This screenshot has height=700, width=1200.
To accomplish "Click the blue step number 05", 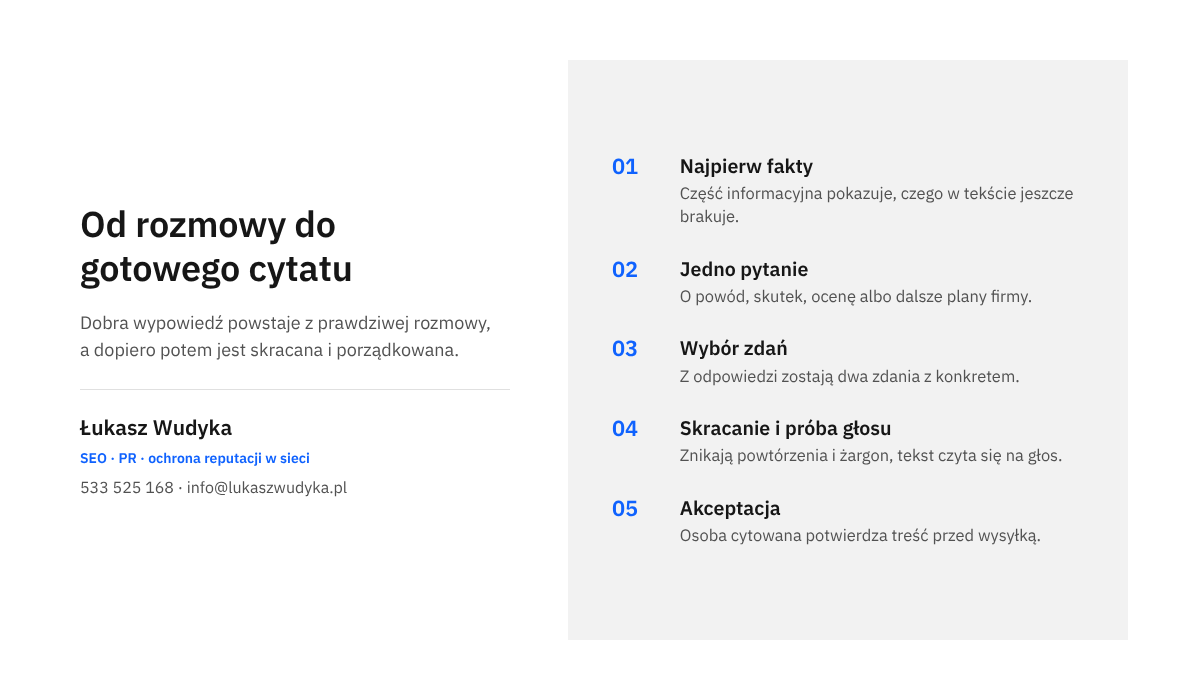I will (625, 509).
